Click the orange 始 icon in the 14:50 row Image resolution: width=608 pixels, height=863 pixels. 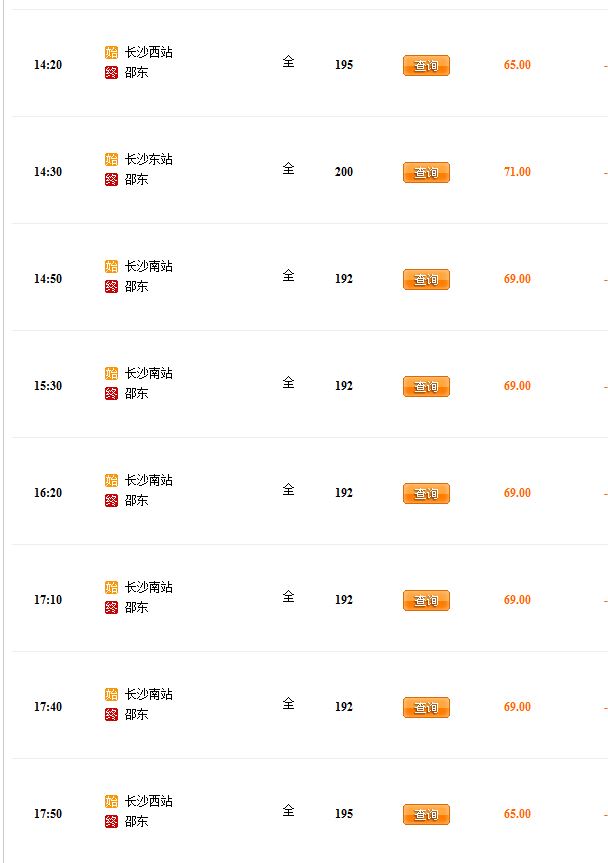coord(111,266)
